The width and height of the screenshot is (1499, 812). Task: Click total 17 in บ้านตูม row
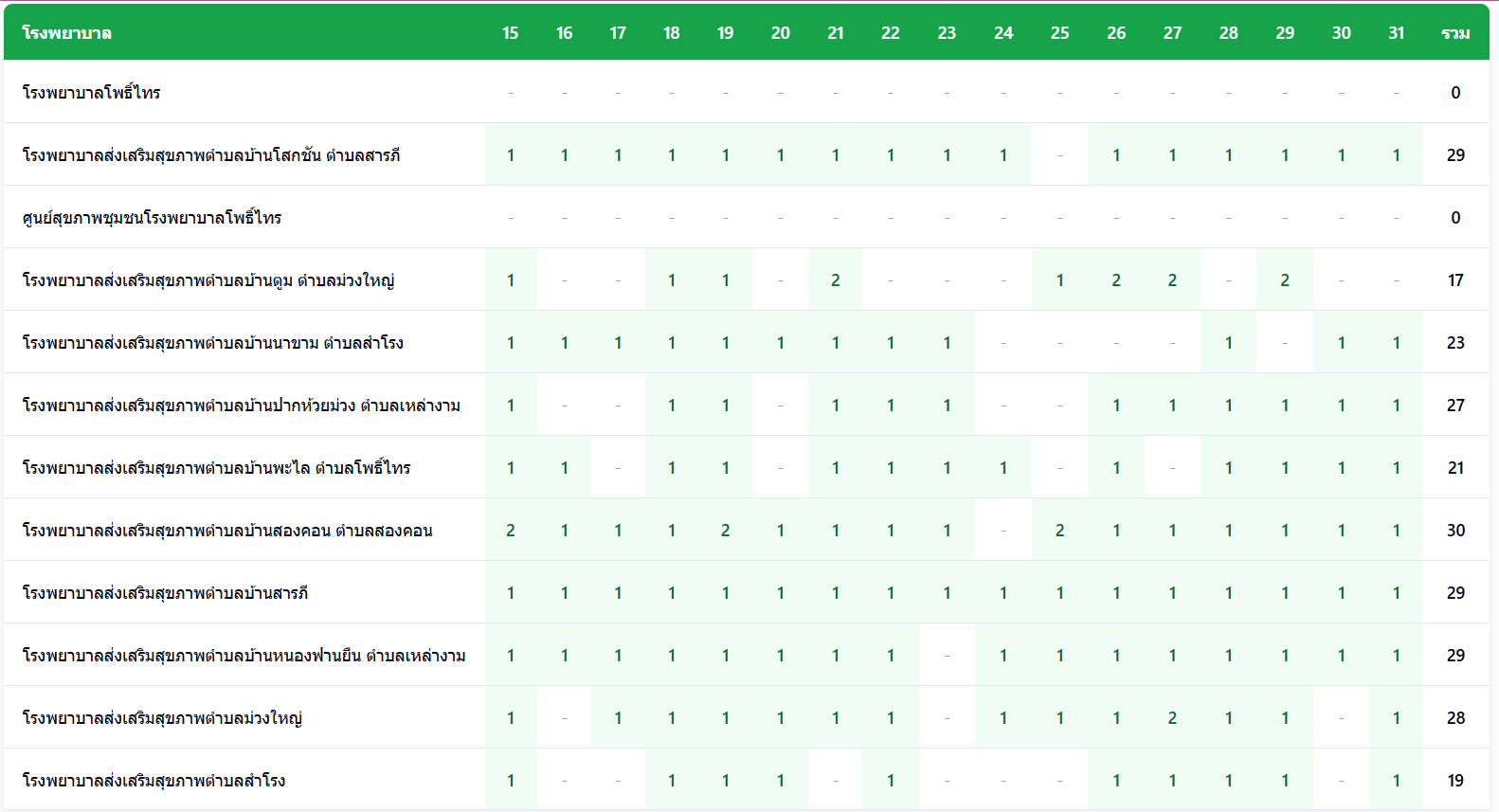point(1455,280)
